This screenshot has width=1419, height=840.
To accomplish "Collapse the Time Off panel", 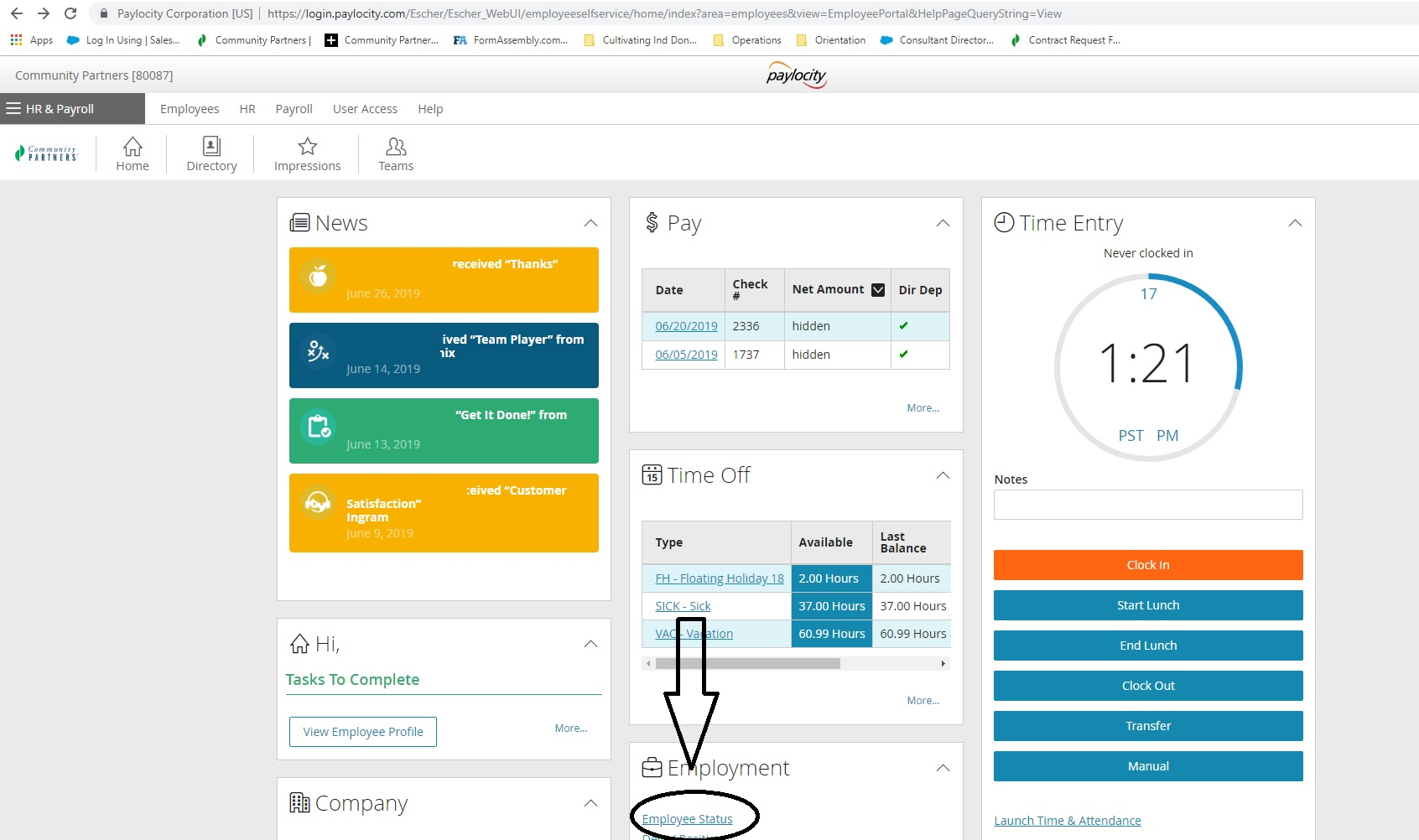I will (x=943, y=475).
